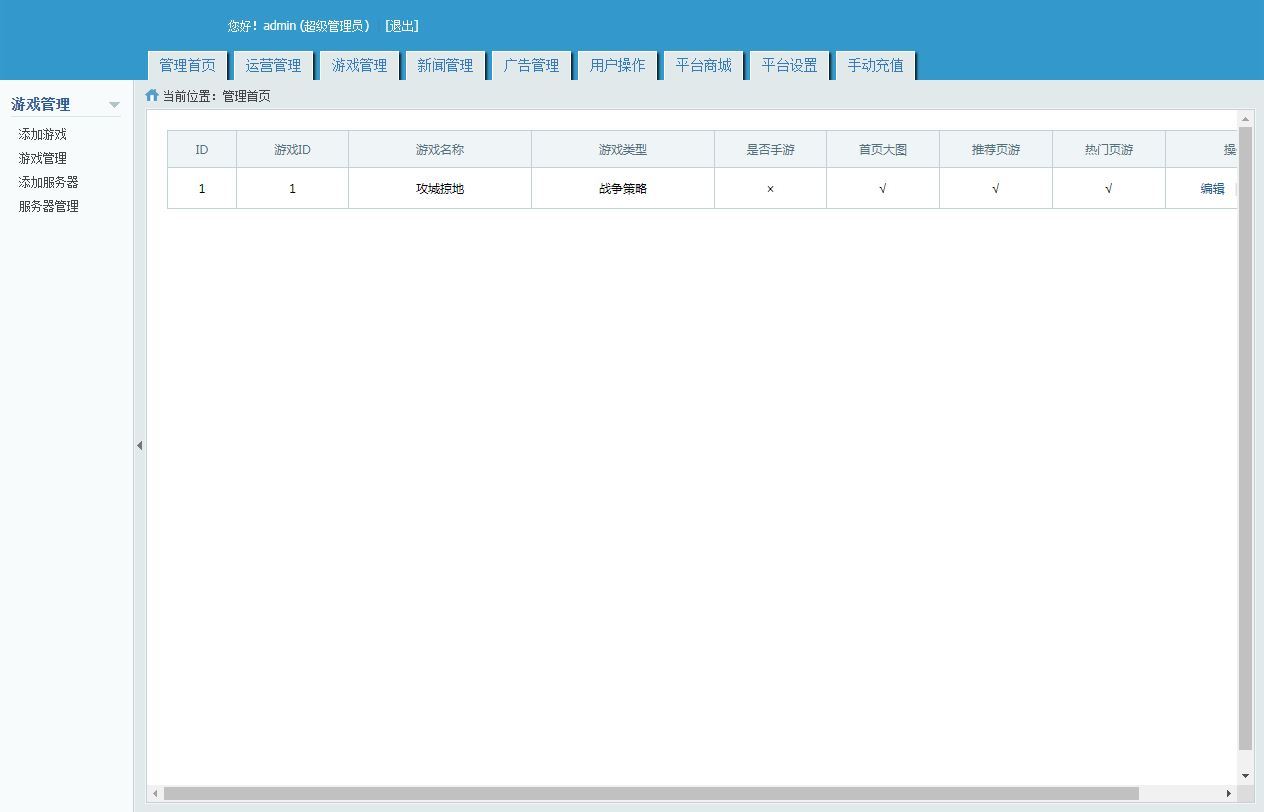
Task: Click the vertical scrollbar thumb
Action: (x=1245, y=438)
